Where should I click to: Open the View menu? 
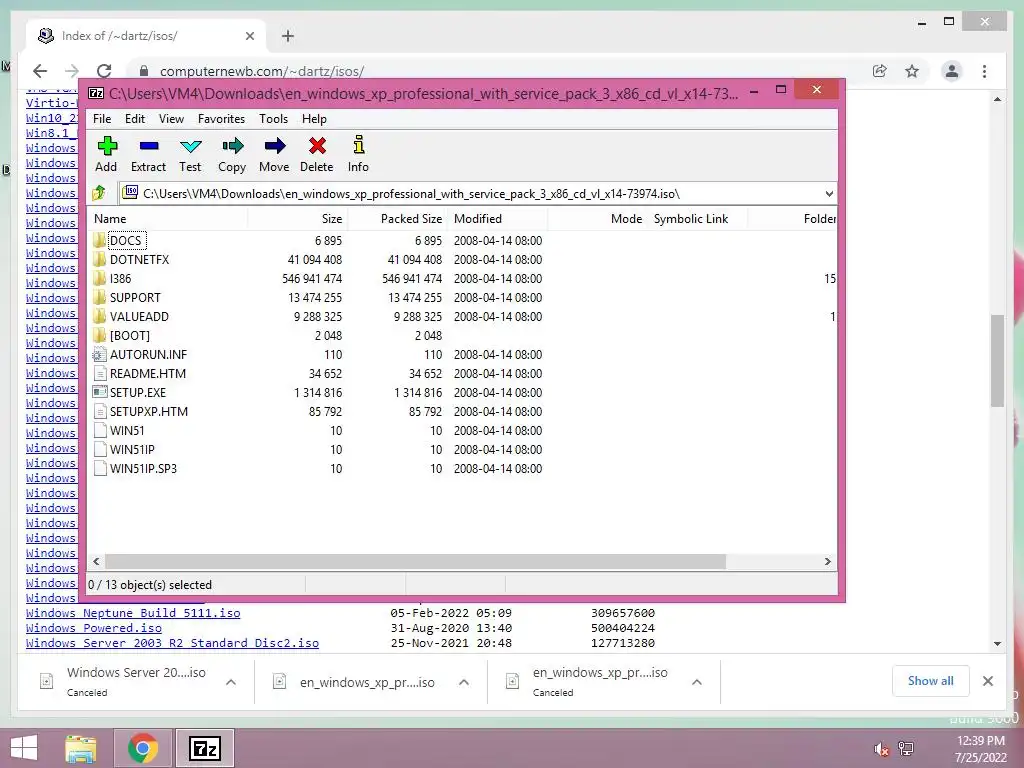click(171, 119)
